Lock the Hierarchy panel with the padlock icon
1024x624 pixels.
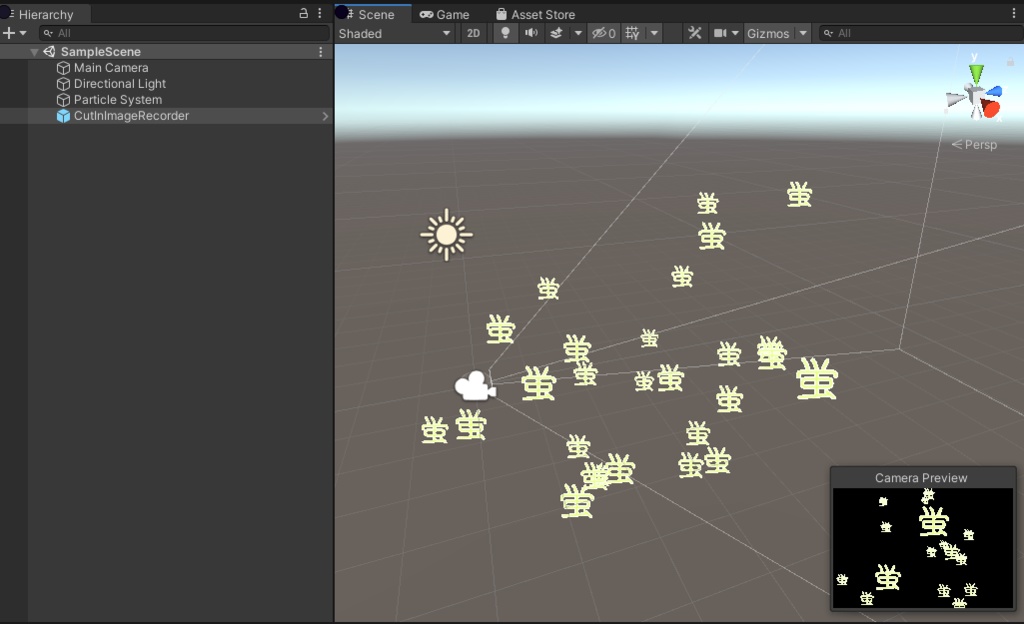pyautogui.click(x=303, y=13)
